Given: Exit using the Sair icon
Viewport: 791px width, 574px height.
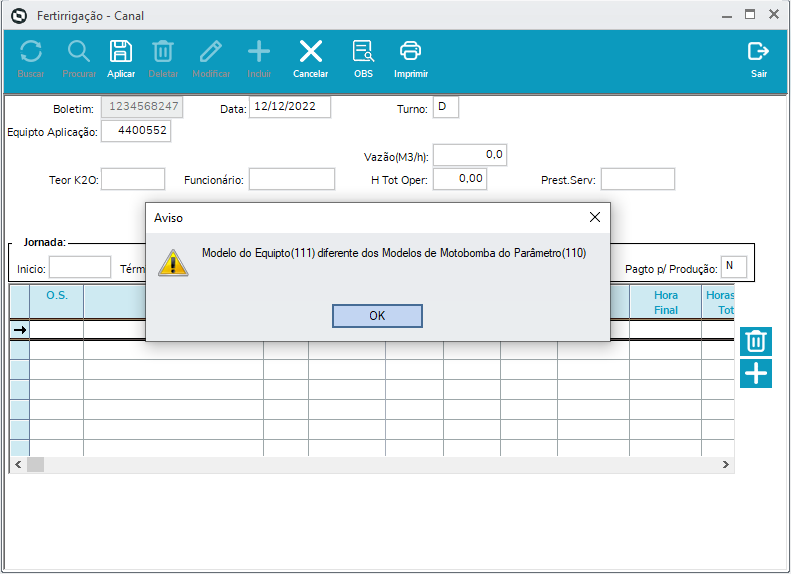Looking at the screenshot, I should pos(758,52).
